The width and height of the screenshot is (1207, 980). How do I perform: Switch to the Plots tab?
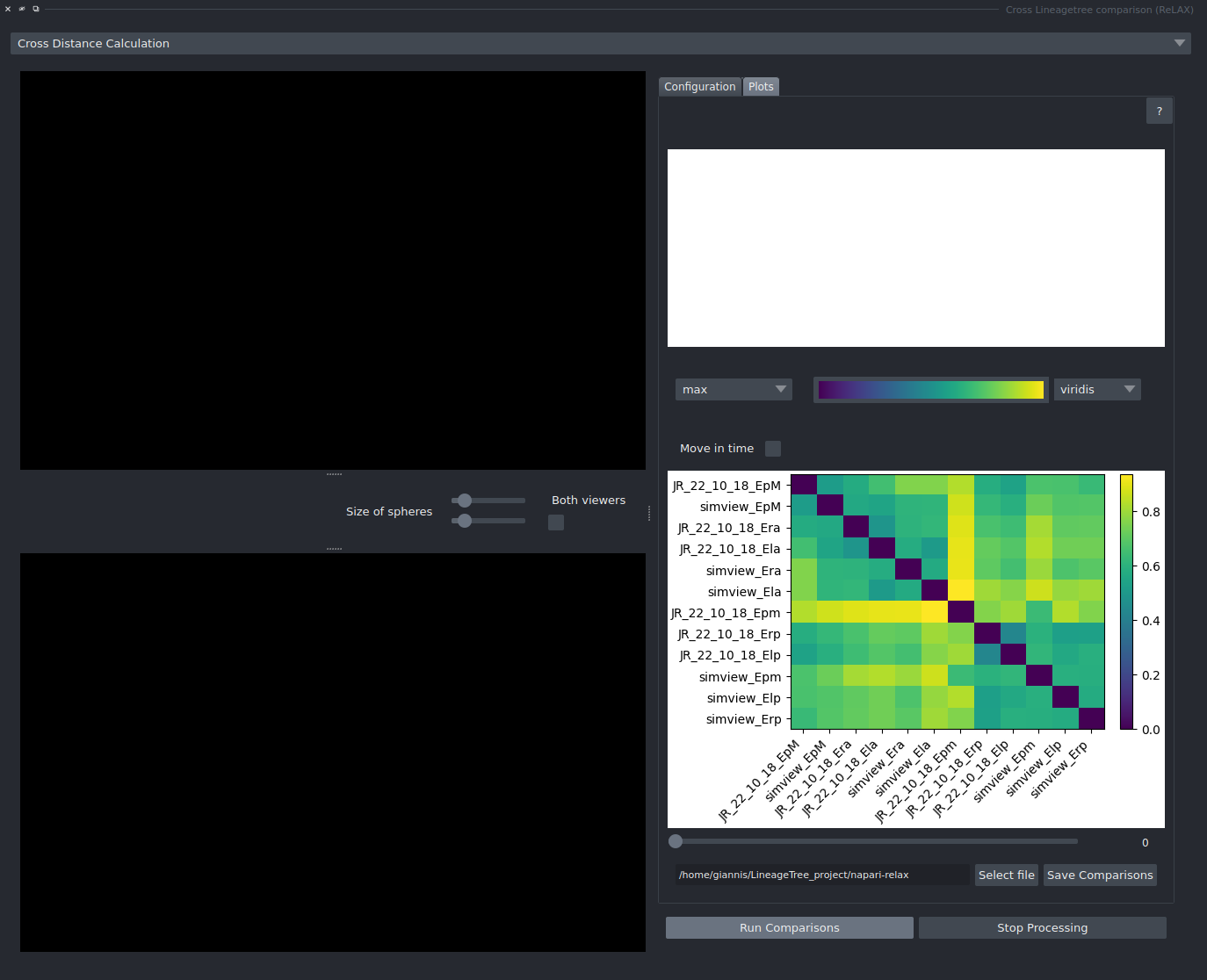[x=761, y=86]
